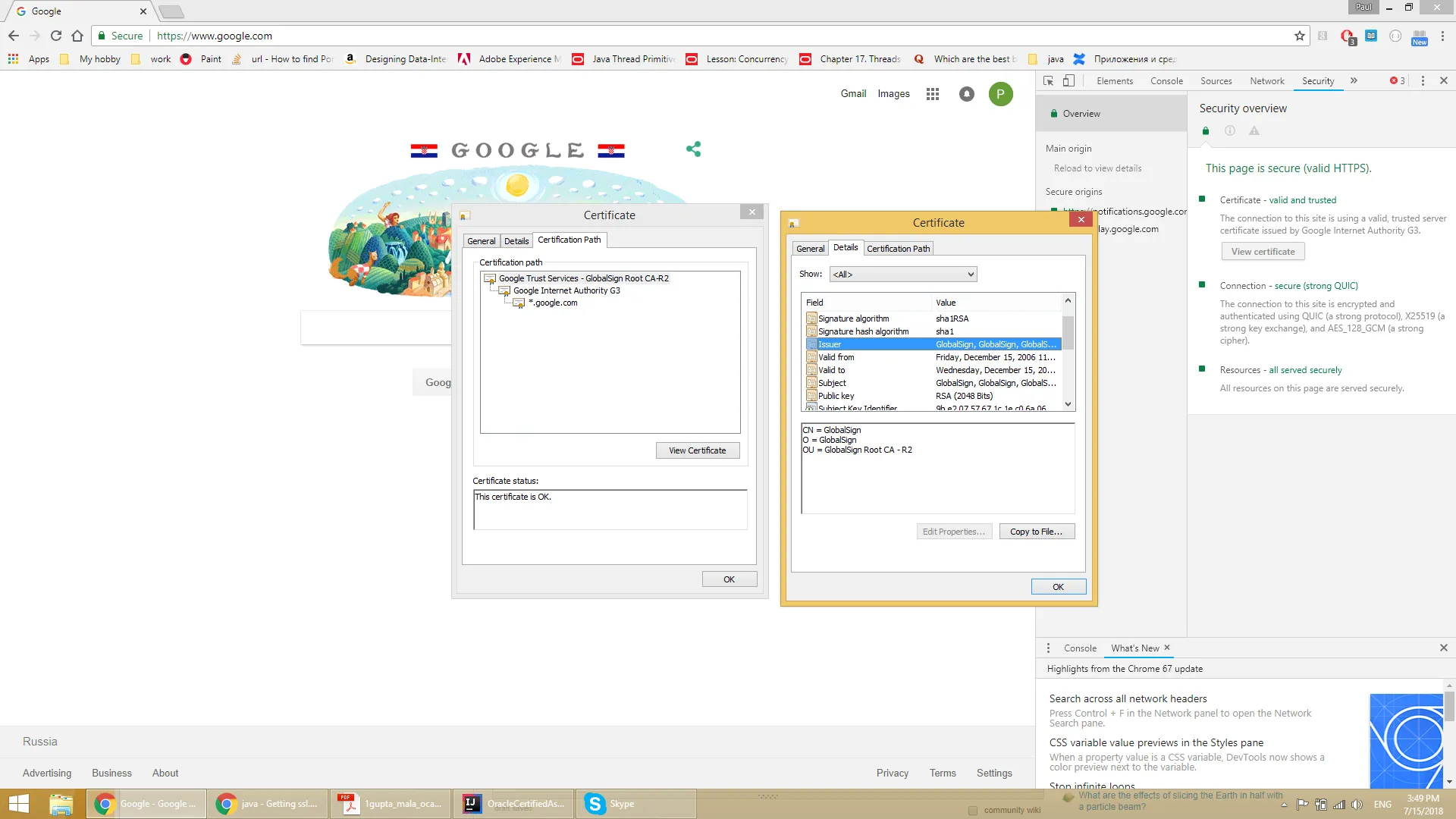Screen dimensions: 1456x819
Task: Toggle the device toolbar icon
Action: [1068, 80]
